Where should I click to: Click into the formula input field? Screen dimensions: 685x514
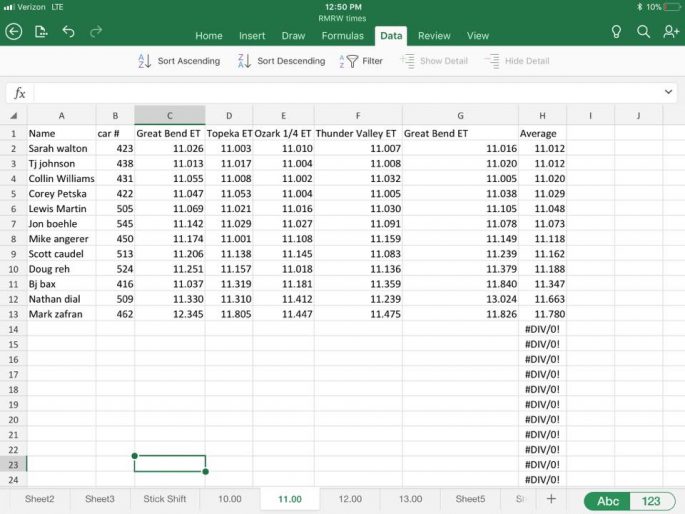pyautogui.click(x=340, y=92)
